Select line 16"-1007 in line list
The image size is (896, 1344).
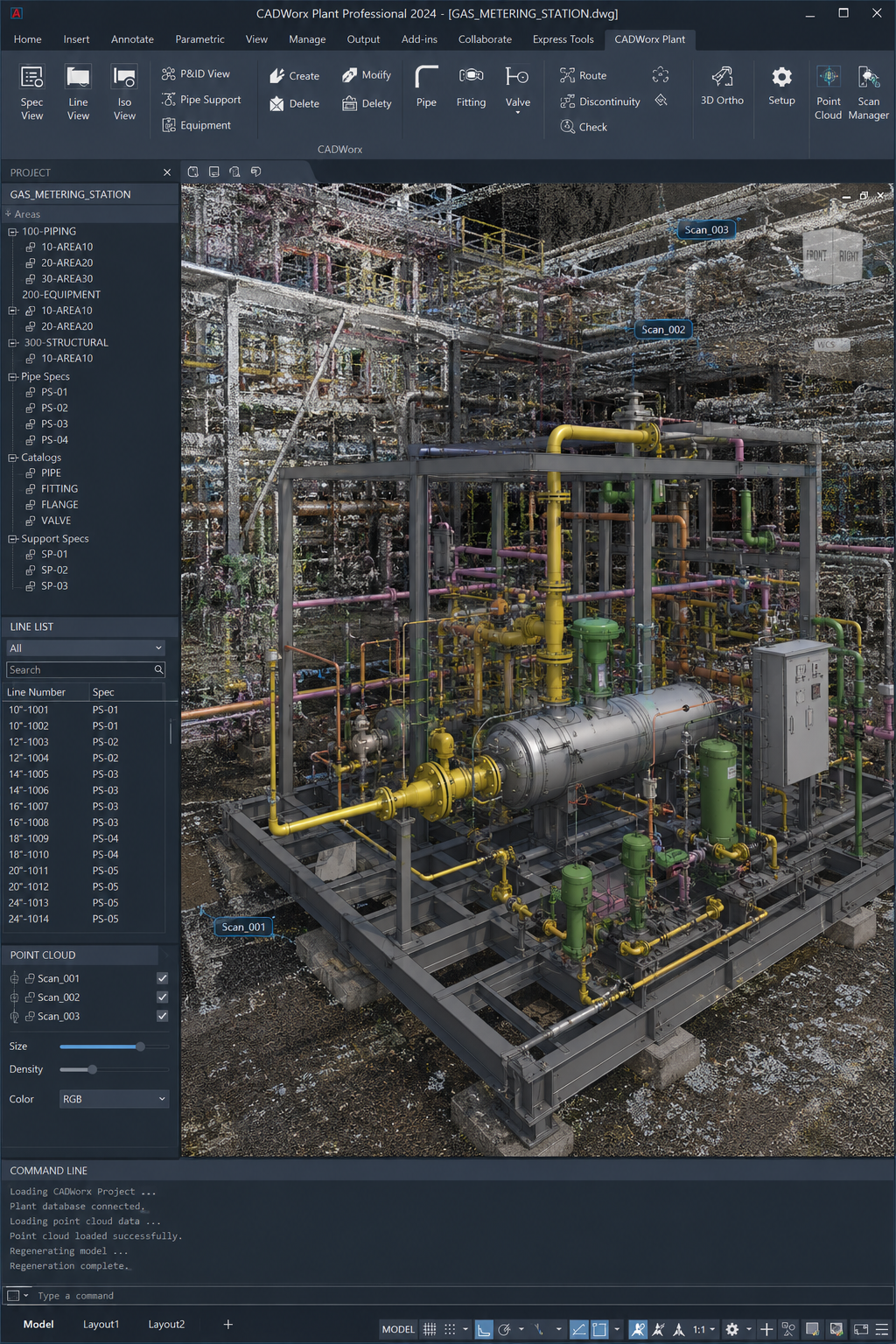[85, 807]
